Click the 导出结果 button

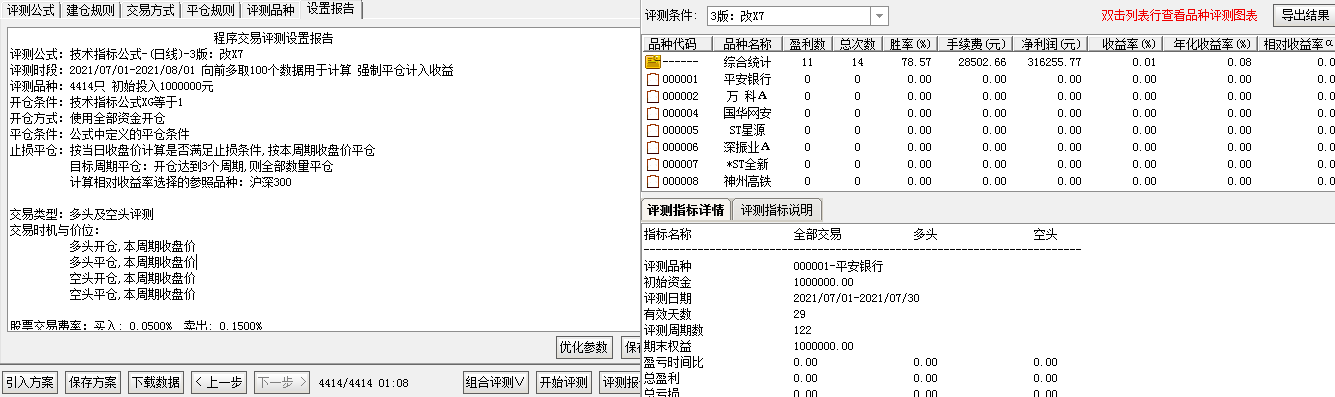coord(1304,15)
